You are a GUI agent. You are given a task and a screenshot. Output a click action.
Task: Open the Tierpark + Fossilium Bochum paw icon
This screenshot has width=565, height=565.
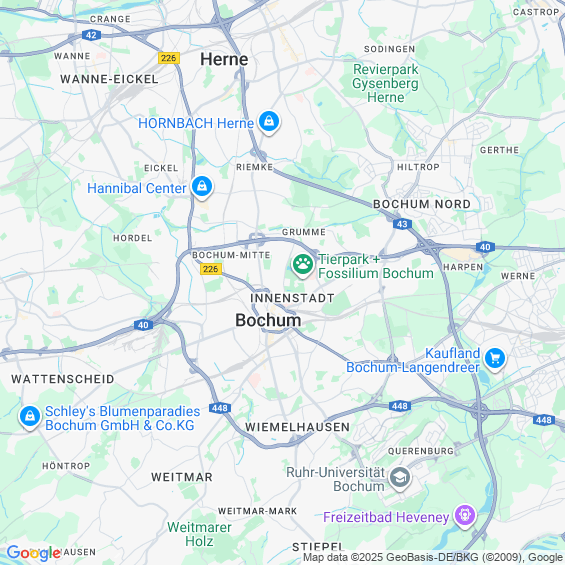pyautogui.click(x=303, y=265)
